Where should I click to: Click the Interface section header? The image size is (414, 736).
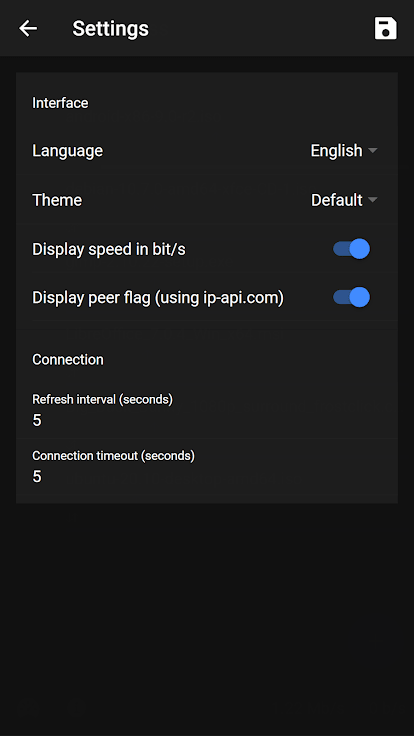pos(60,103)
